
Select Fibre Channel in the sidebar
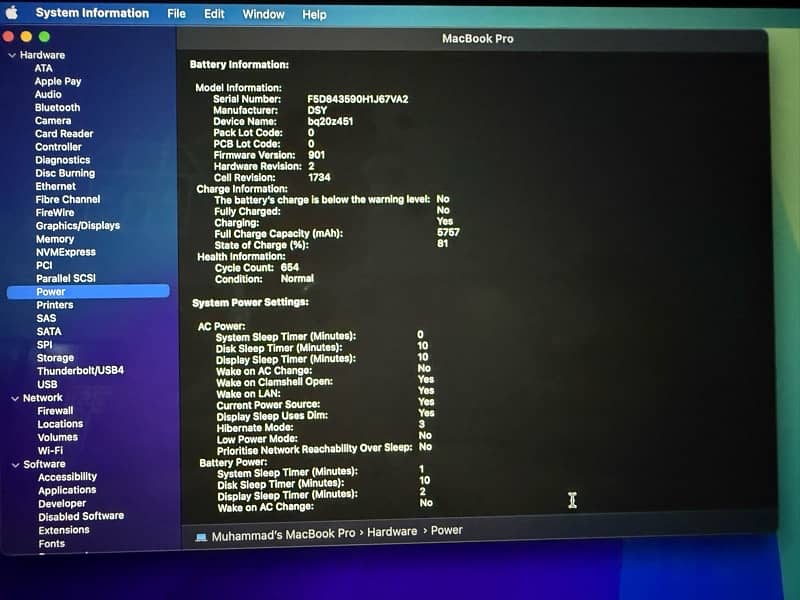(x=68, y=199)
